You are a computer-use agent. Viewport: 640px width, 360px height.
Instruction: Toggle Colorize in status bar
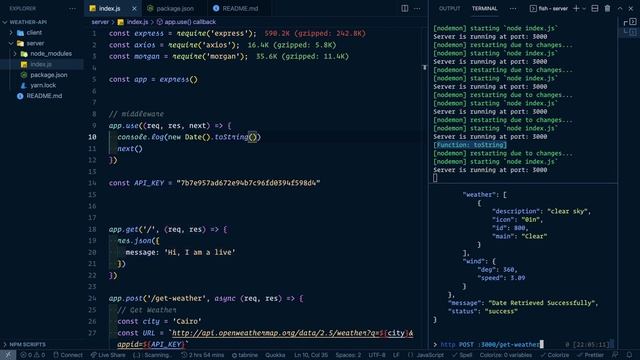(x=555, y=355)
